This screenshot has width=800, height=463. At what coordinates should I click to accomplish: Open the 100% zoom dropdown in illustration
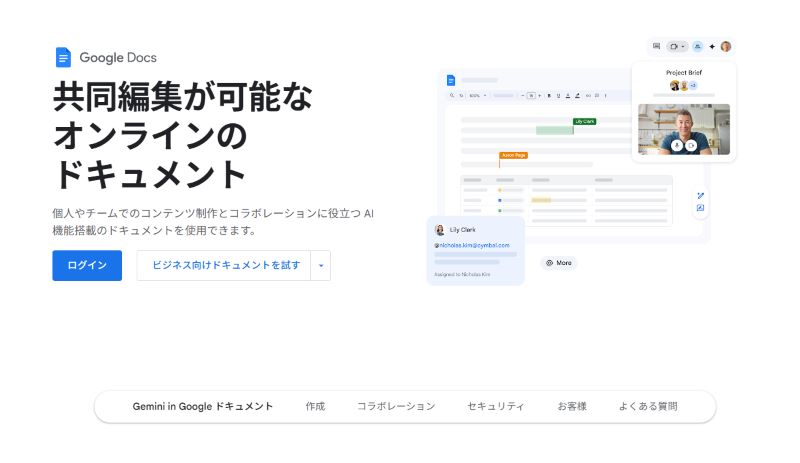click(x=478, y=95)
